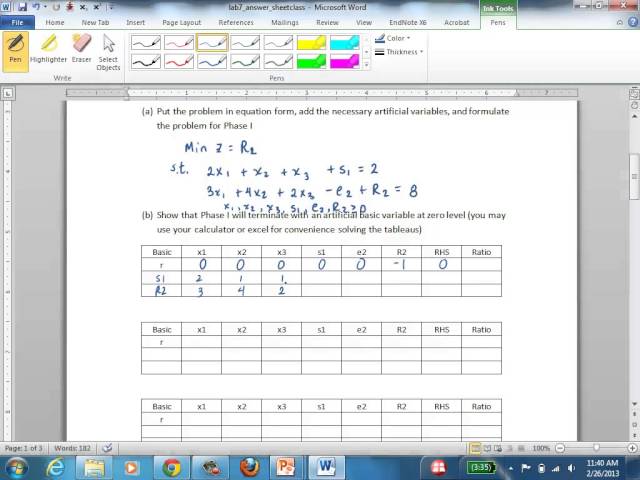Open the Acrobat tab

tap(456, 22)
